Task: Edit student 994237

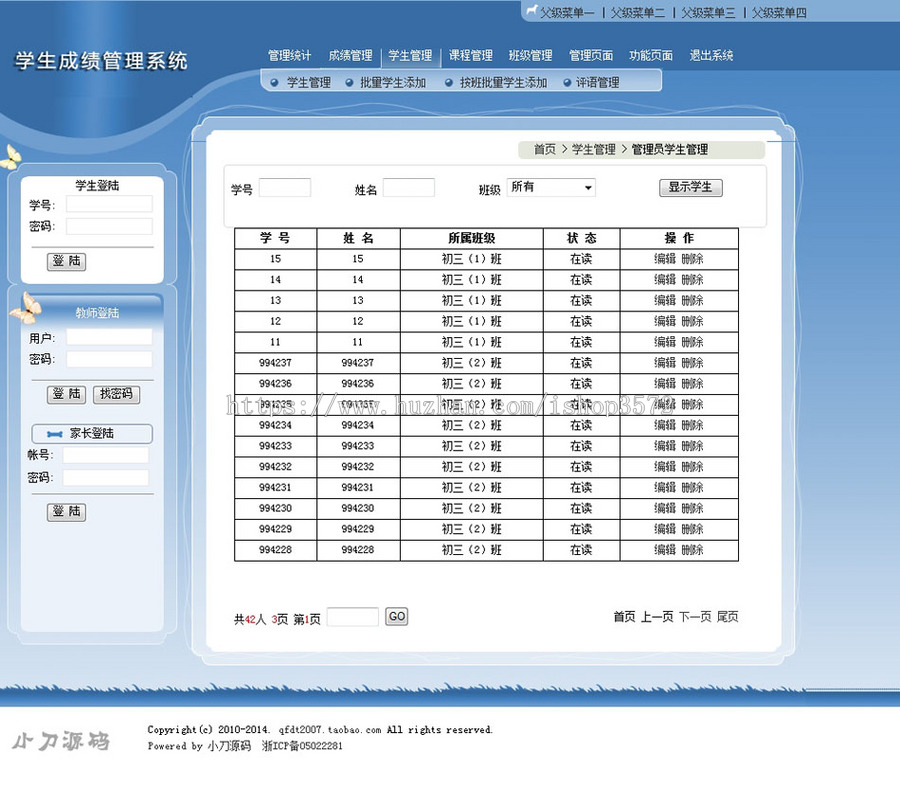Action: click(665, 363)
